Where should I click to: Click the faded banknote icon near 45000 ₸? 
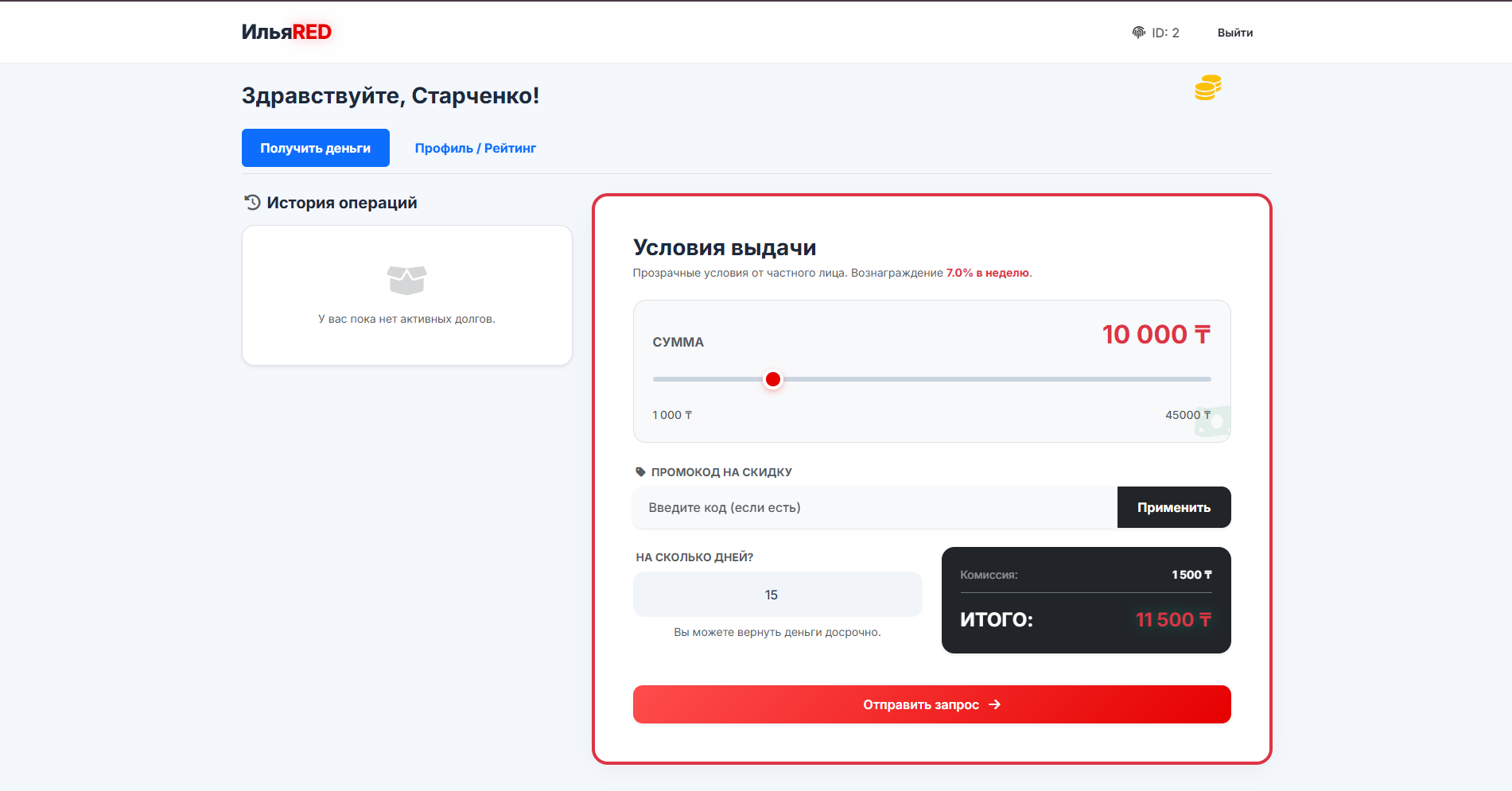tap(1211, 421)
